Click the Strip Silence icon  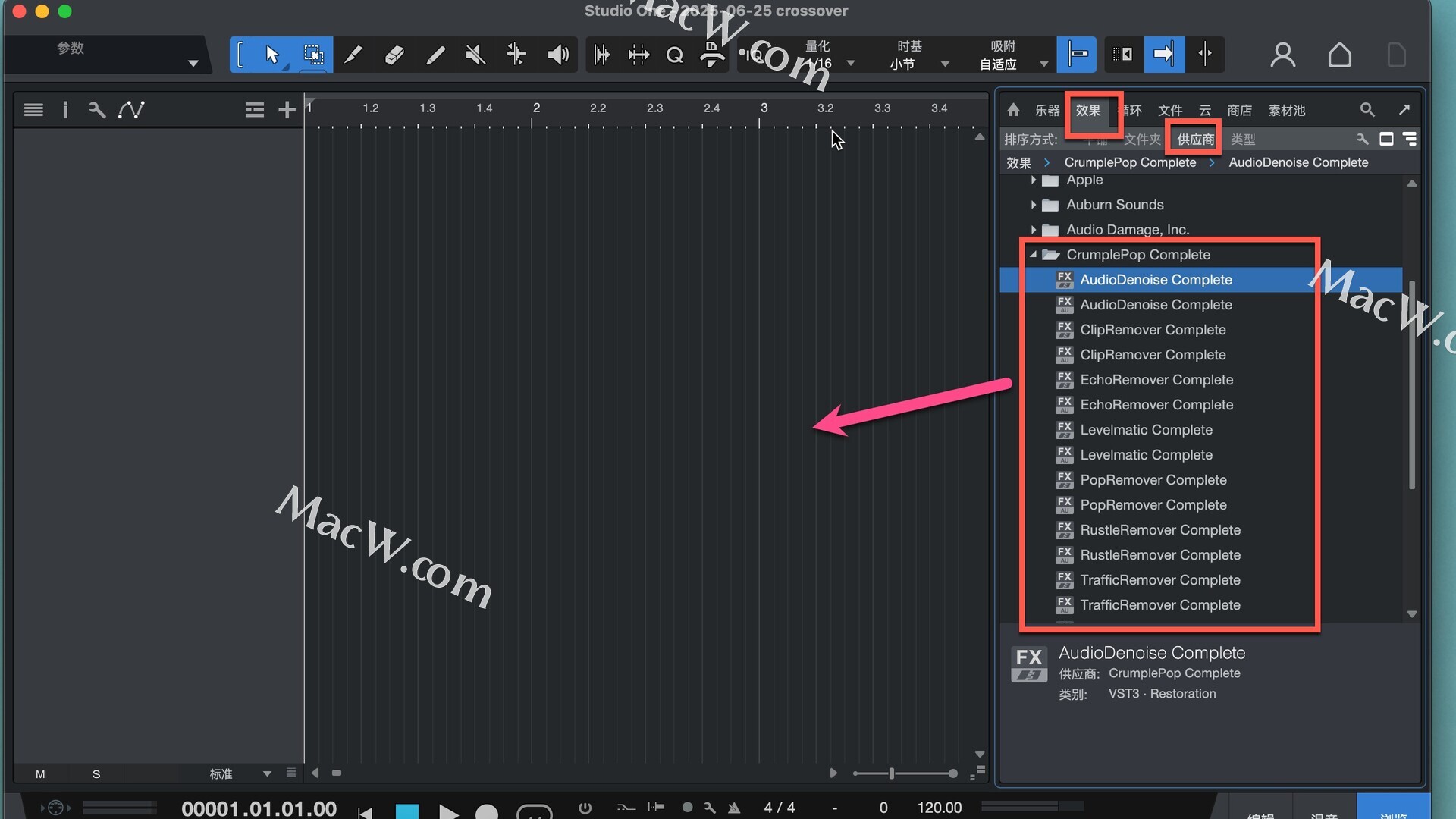tap(639, 55)
